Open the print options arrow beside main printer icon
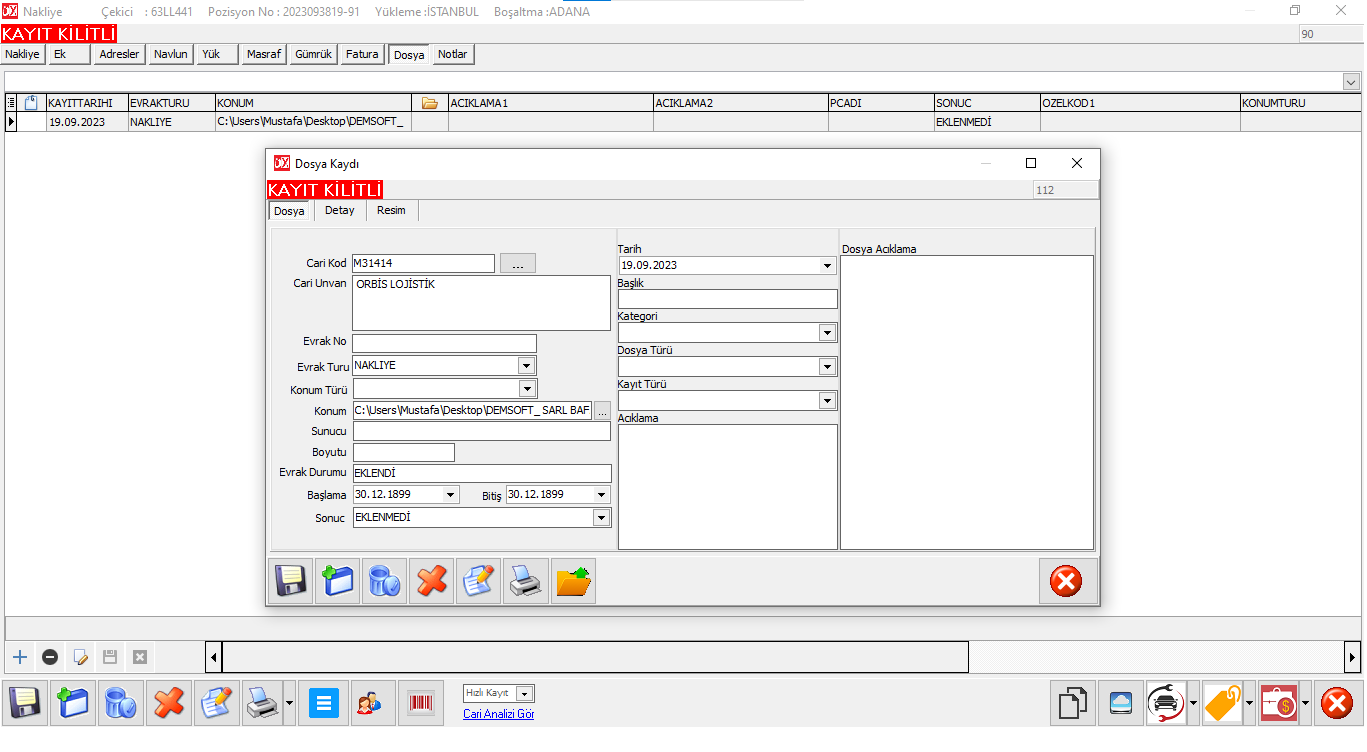Image resolution: width=1367 pixels, height=752 pixels. coord(290,703)
